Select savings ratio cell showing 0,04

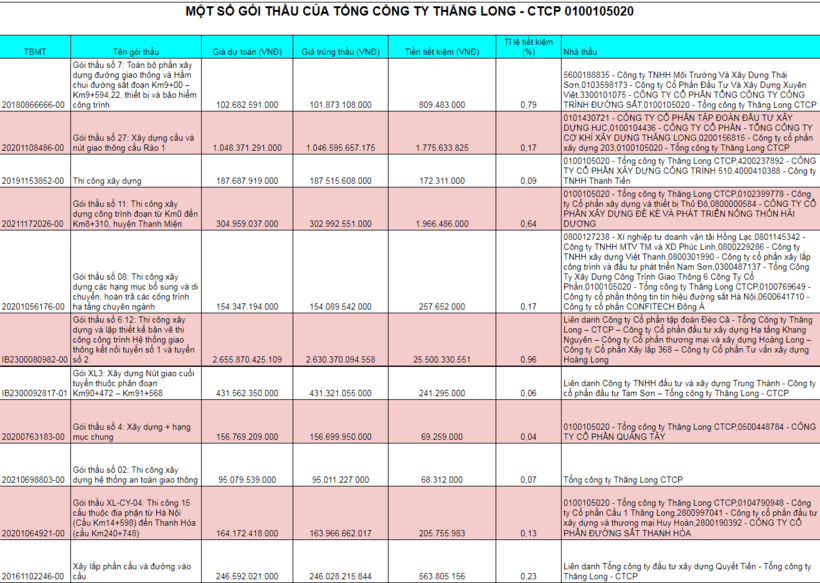pos(527,437)
